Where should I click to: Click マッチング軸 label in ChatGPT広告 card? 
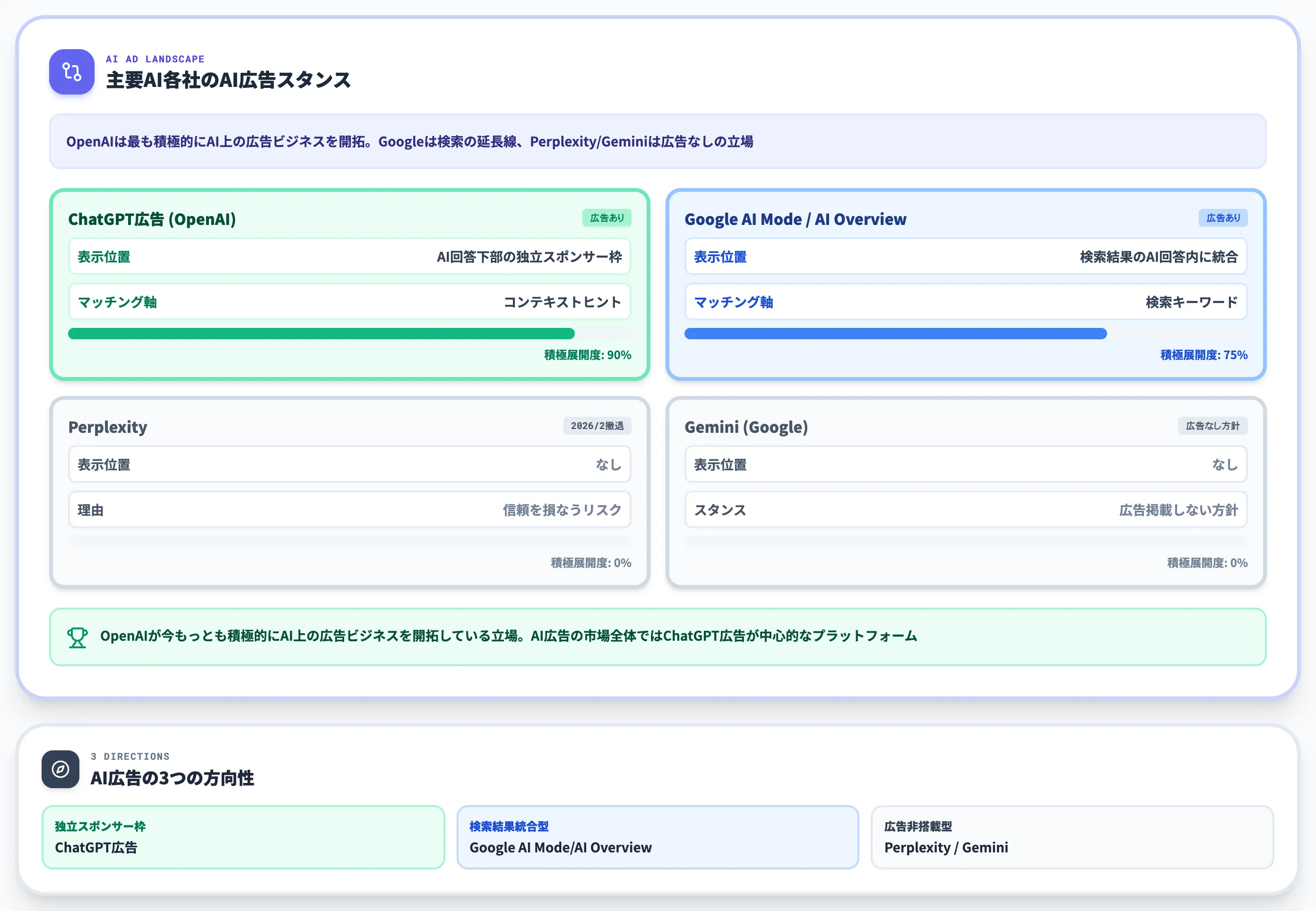(117, 302)
